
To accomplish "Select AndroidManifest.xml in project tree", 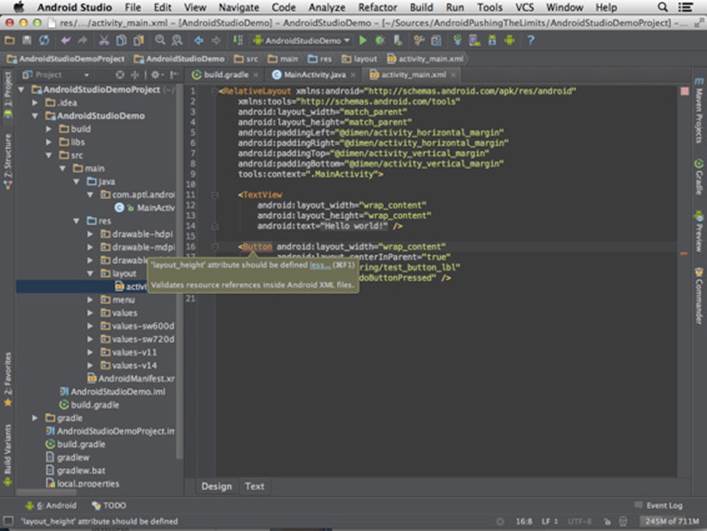I will (131, 379).
